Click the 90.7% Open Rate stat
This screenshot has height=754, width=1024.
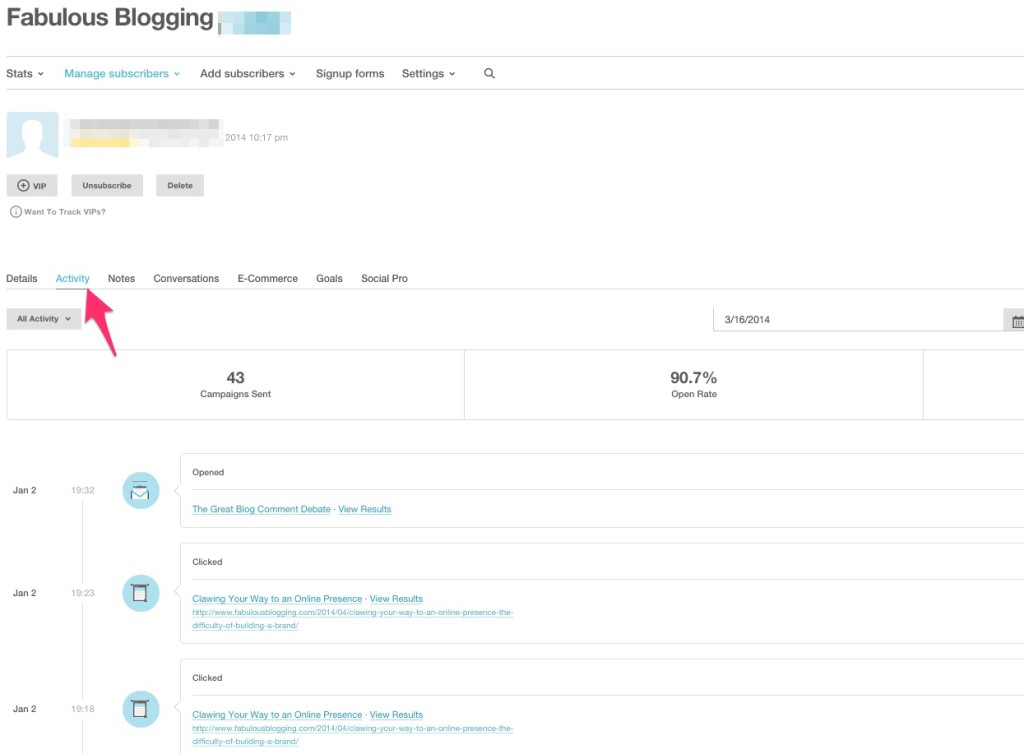[694, 385]
